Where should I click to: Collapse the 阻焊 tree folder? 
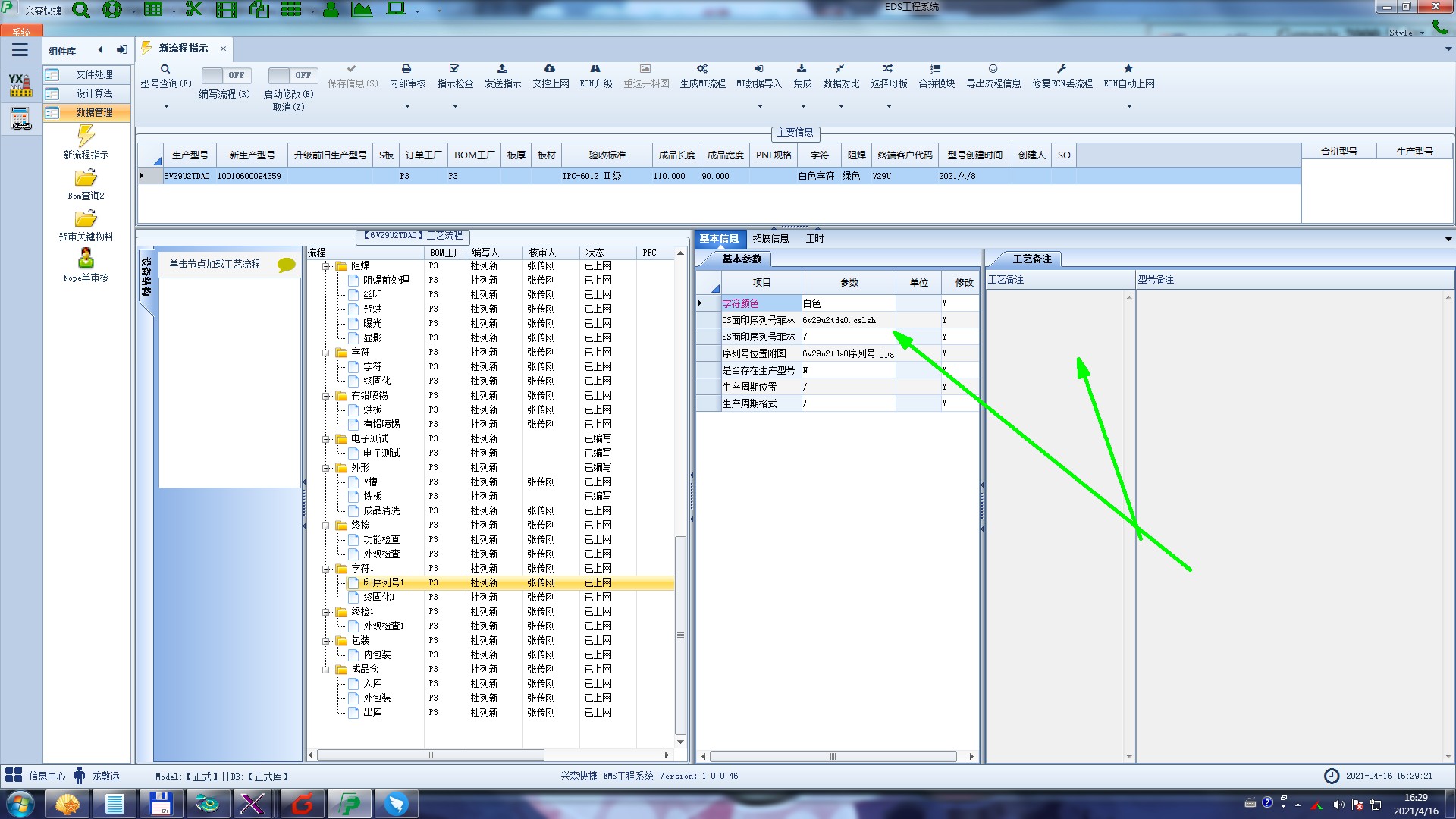pyautogui.click(x=326, y=266)
